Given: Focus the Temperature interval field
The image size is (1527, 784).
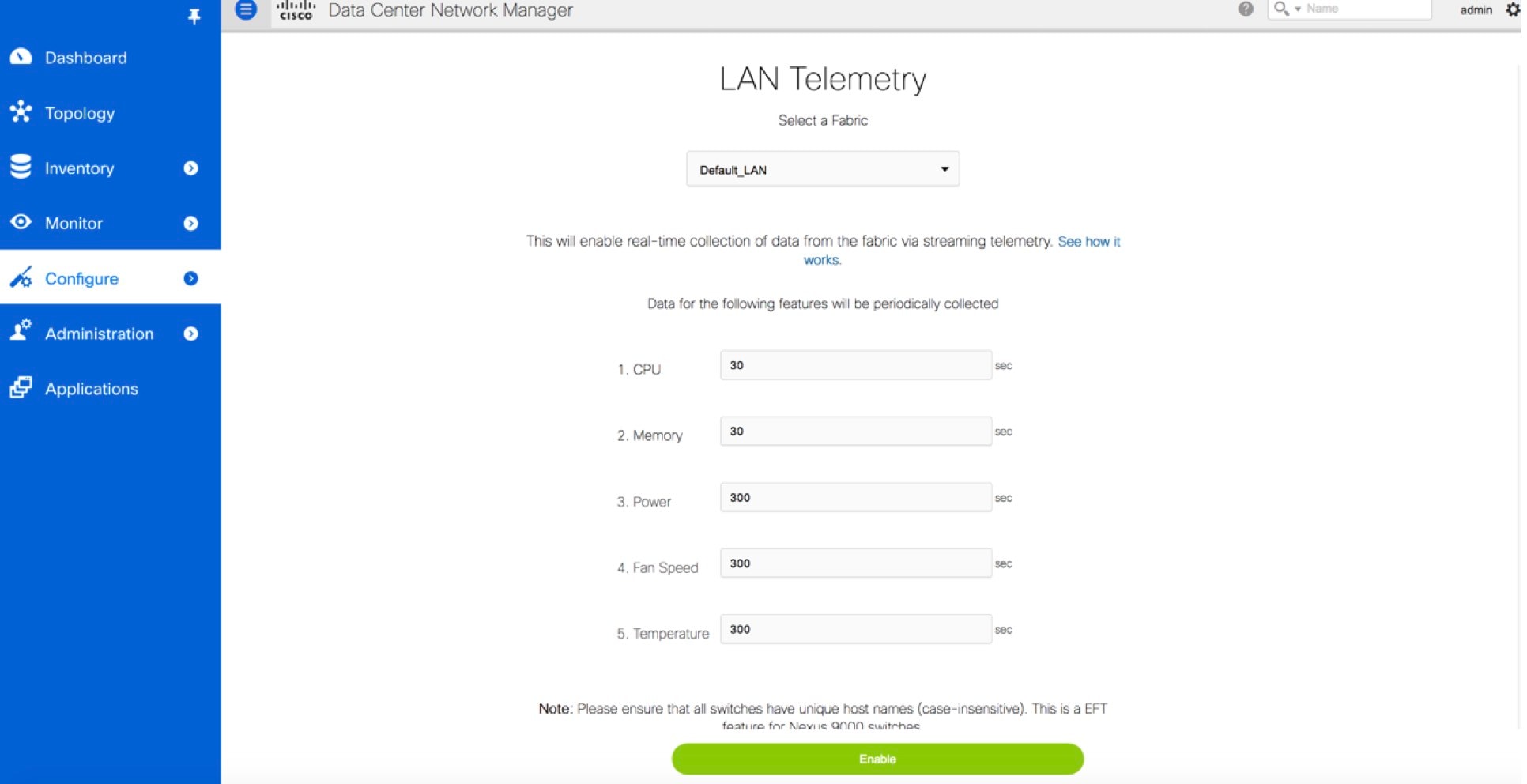Looking at the screenshot, I should (x=856, y=629).
